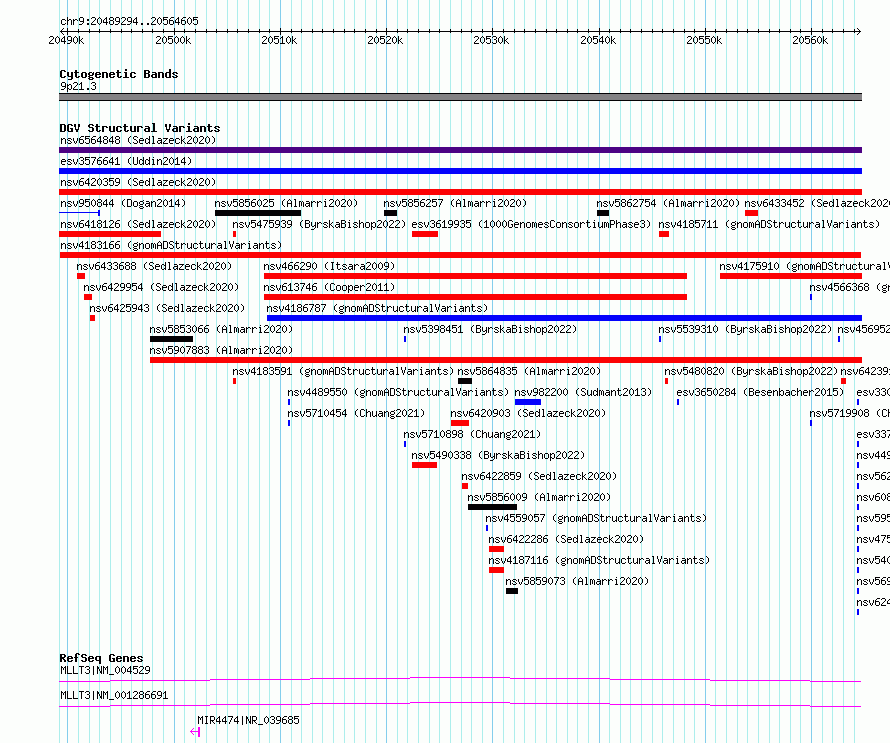Click nsv6420903 (Sedlazeck2020) label
This screenshot has width=890, height=743.
[x=528, y=413]
